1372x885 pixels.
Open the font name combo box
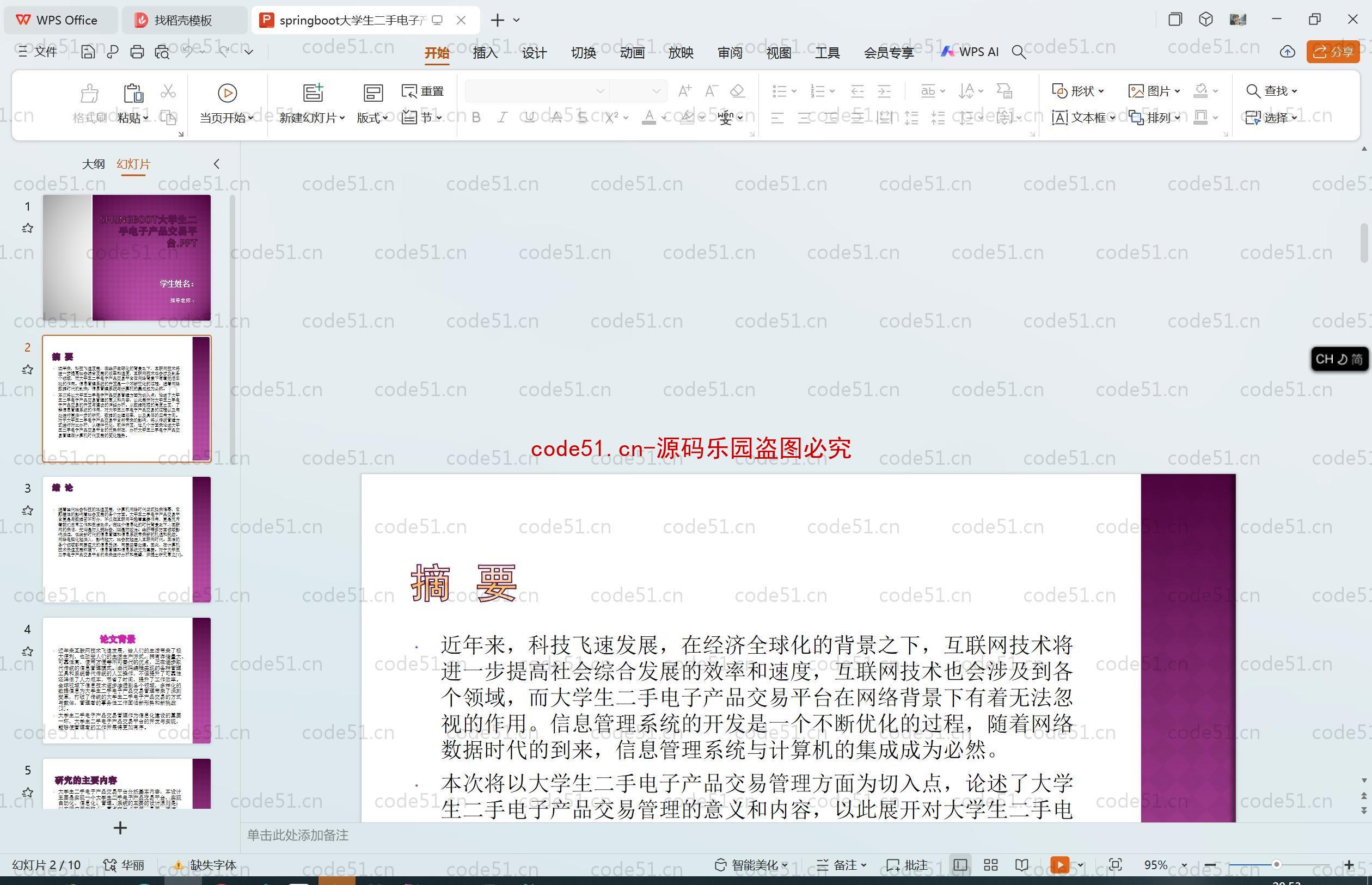(537, 91)
